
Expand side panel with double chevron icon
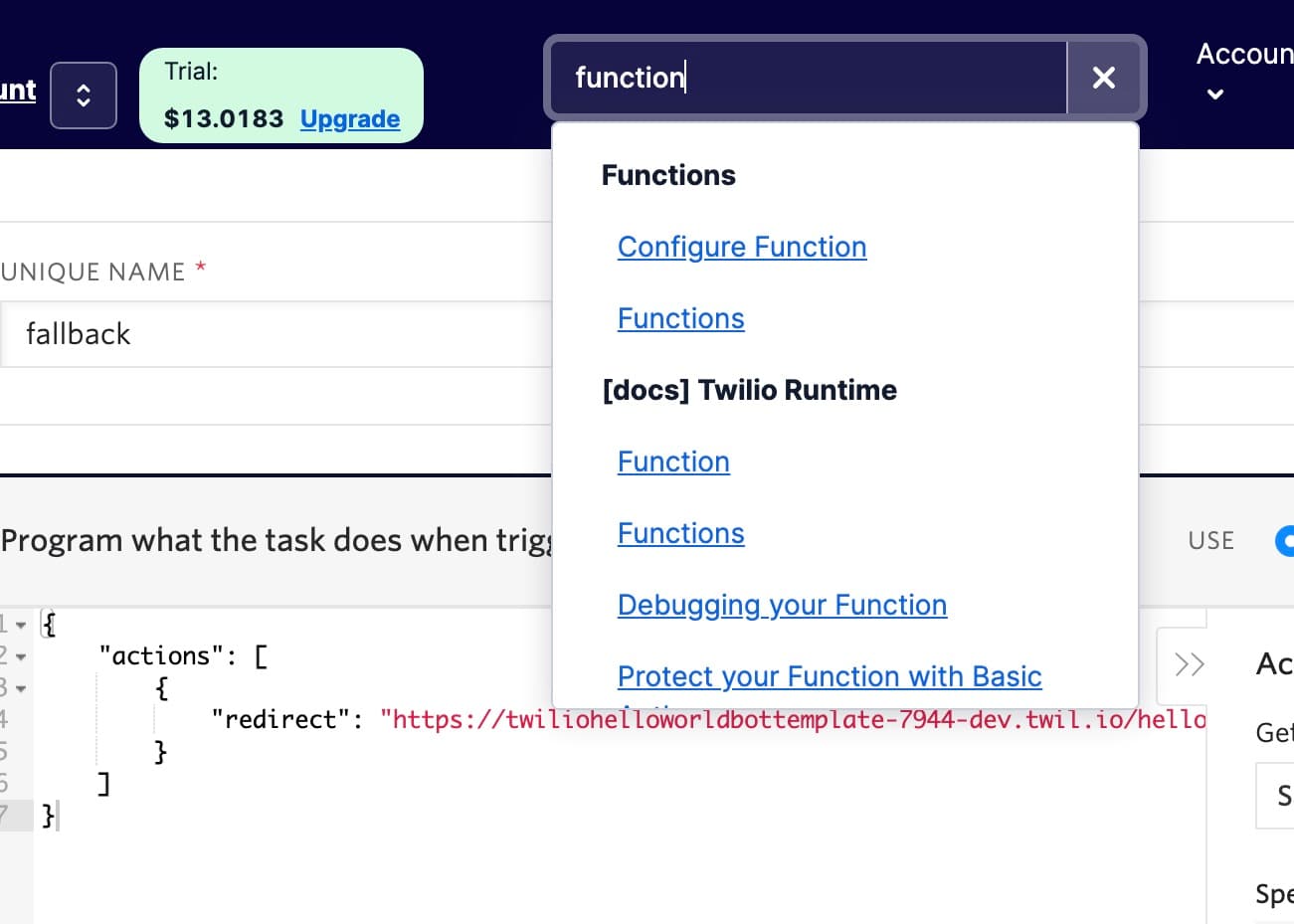(x=1189, y=664)
